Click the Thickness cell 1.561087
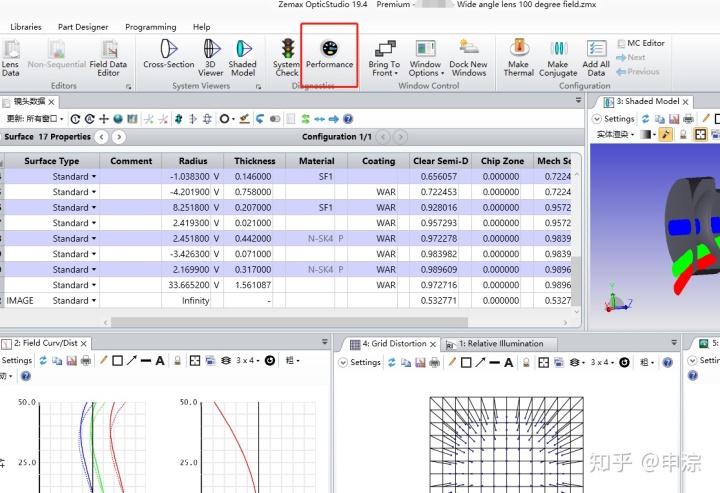Image resolution: width=720 pixels, height=493 pixels. [x=254, y=285]
